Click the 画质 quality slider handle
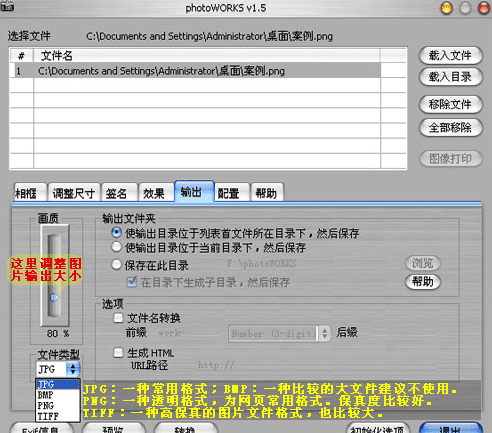 click(x=55, y=297)
